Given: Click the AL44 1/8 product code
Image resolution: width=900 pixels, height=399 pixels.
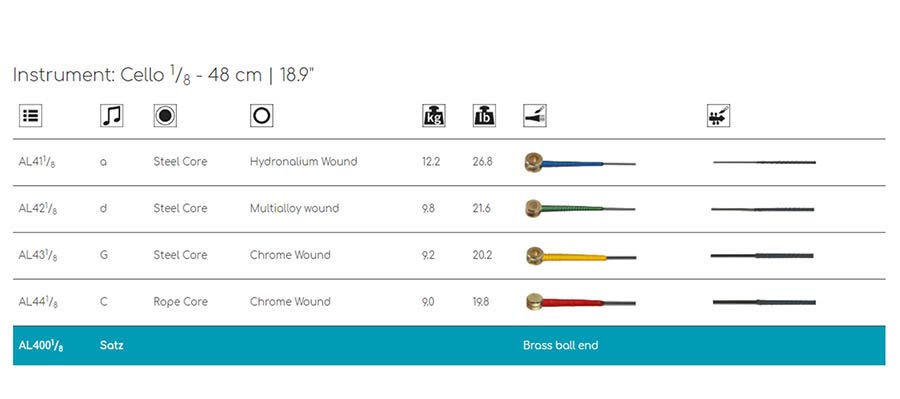Looking at the screenshot, I should click(38, 302).
